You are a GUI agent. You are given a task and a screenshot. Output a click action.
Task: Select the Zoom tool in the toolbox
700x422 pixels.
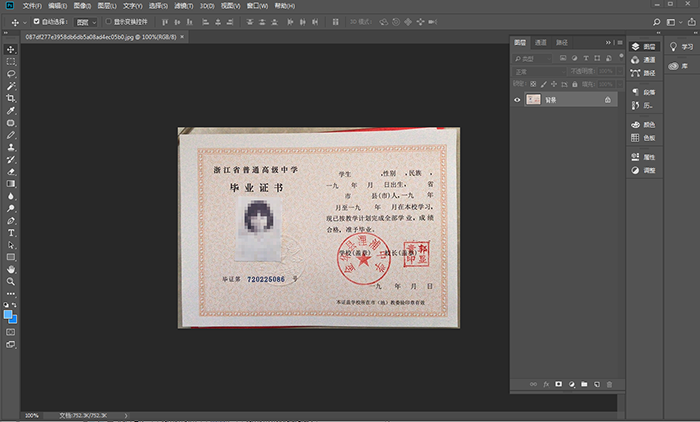click(x=11, y=281)
